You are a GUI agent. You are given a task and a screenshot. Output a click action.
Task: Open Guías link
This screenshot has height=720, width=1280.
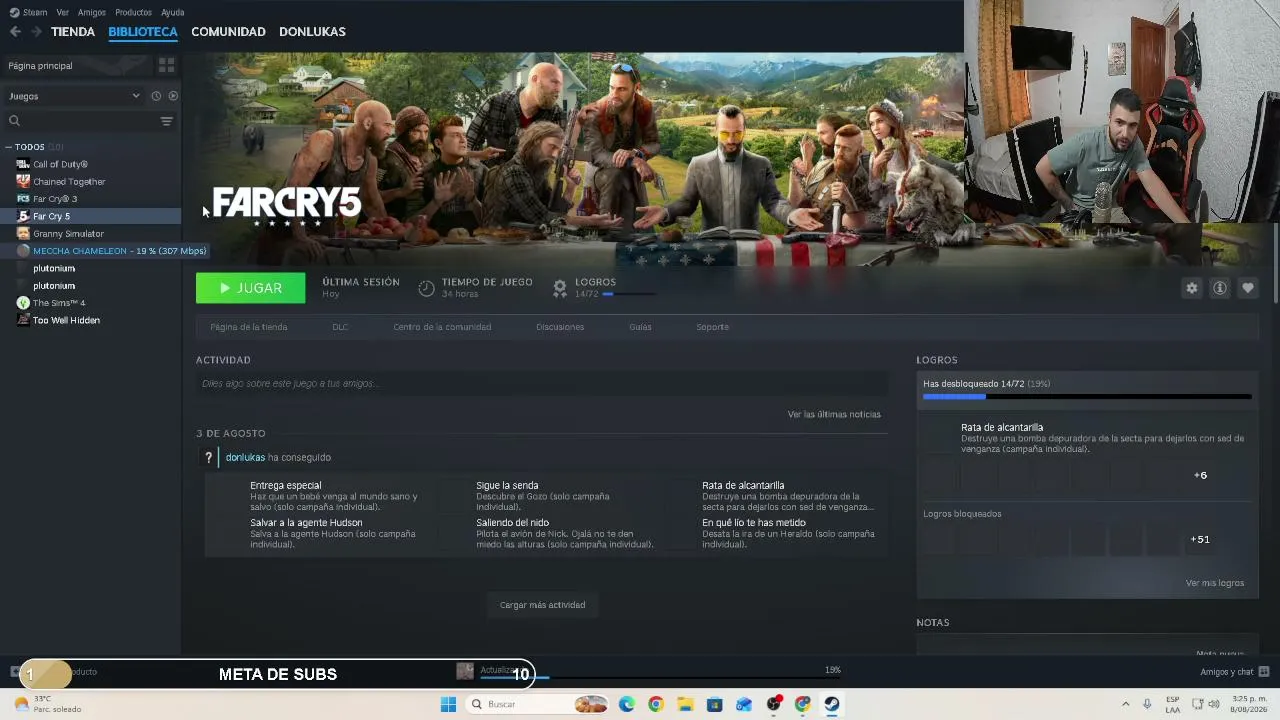tap(640, 327)
